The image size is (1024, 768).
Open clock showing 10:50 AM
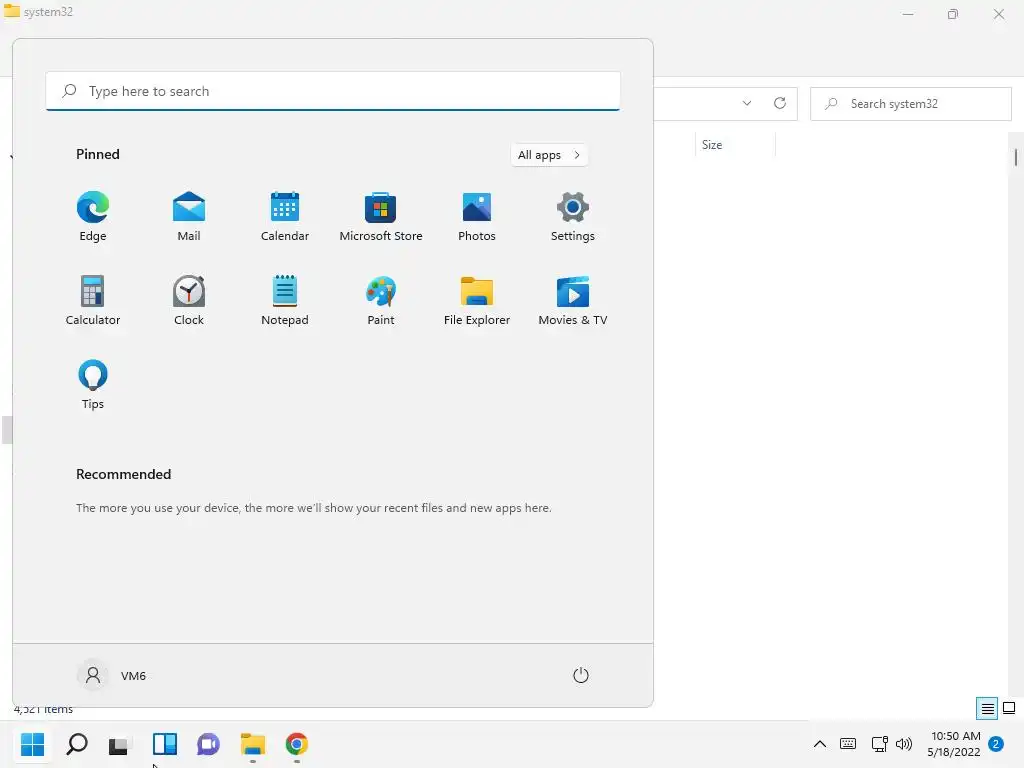pyautogui.click(x=955, y=744)
